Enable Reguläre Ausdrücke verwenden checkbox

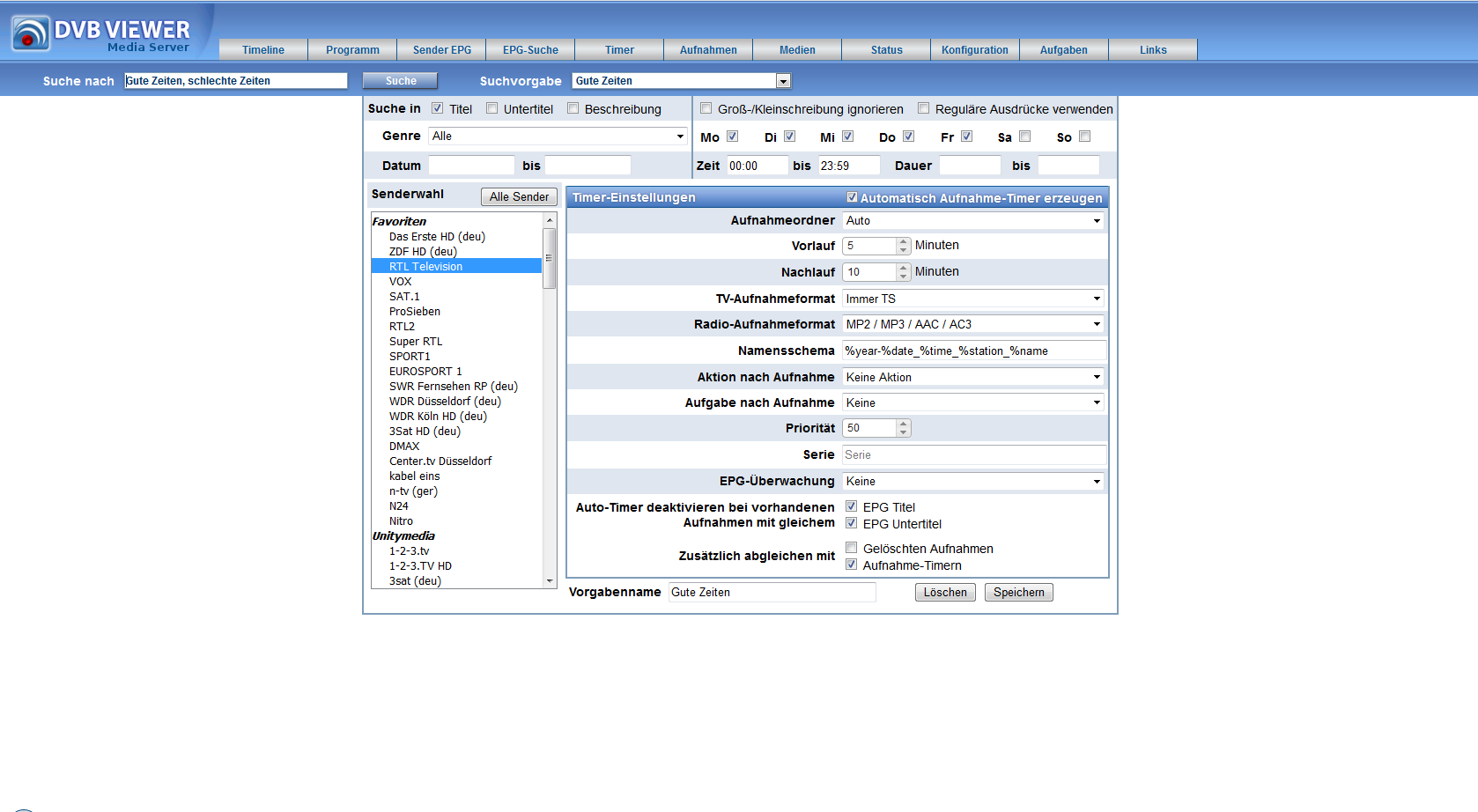click(923, 108)
